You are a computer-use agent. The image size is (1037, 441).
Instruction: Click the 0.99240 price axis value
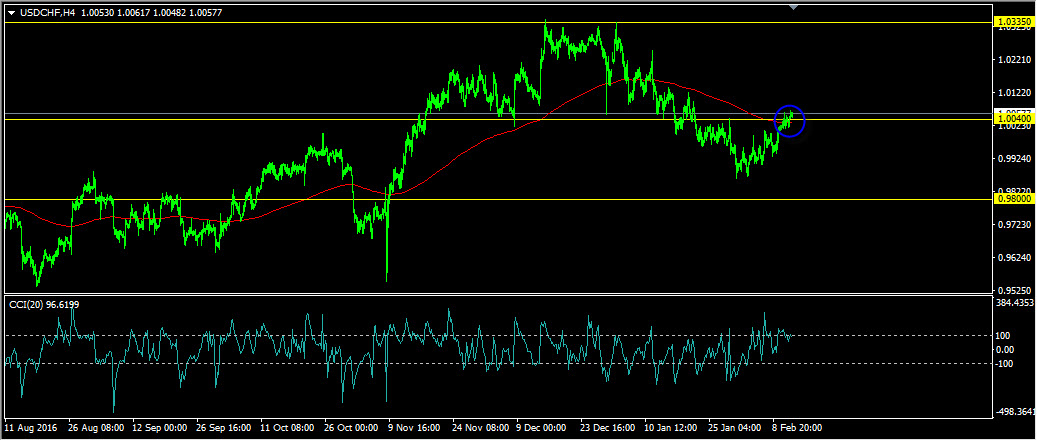(1014, 159)
